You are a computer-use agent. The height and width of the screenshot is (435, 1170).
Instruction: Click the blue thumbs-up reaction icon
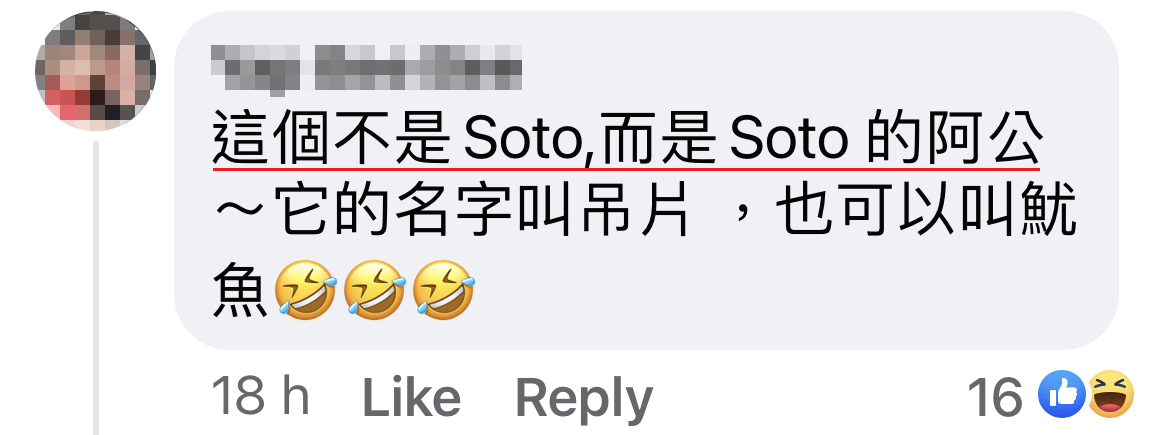click(1062, 394)
